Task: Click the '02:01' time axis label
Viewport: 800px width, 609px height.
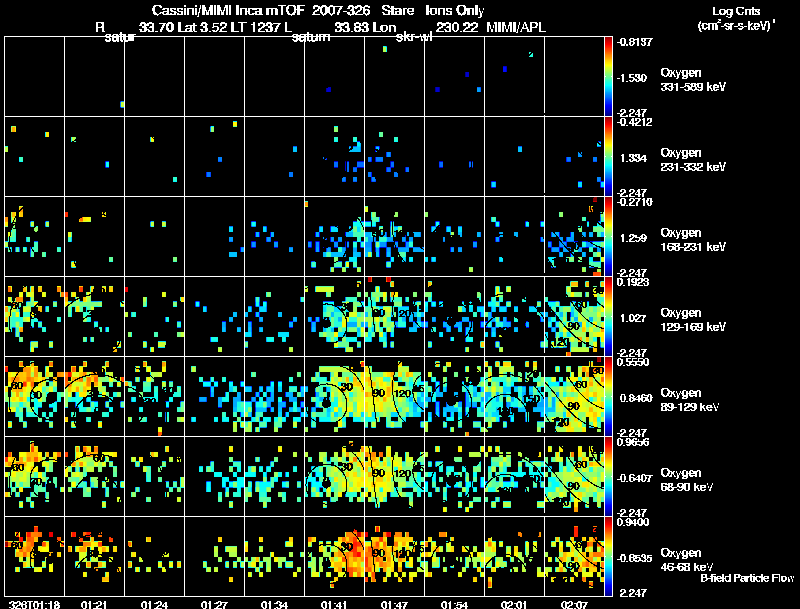Action: 514,604
